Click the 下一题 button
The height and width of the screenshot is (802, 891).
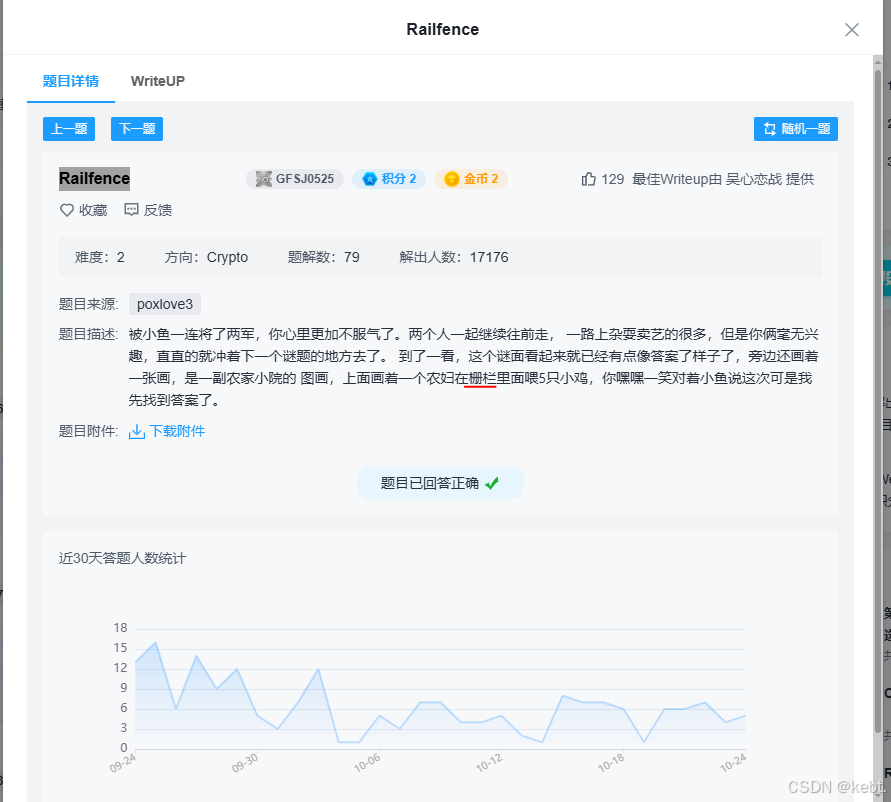(136, 128)
